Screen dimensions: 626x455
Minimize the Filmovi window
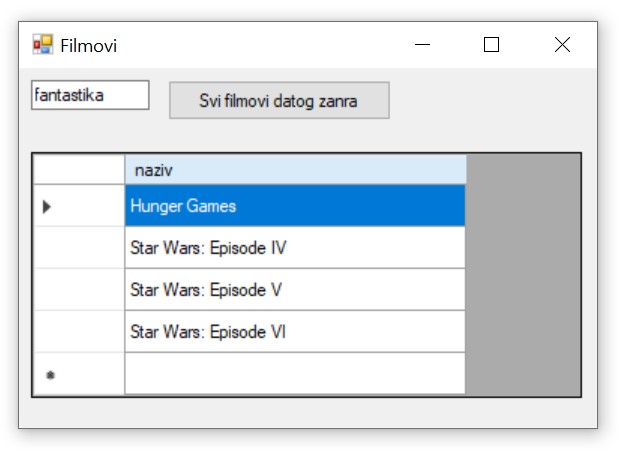coord(423,45)
